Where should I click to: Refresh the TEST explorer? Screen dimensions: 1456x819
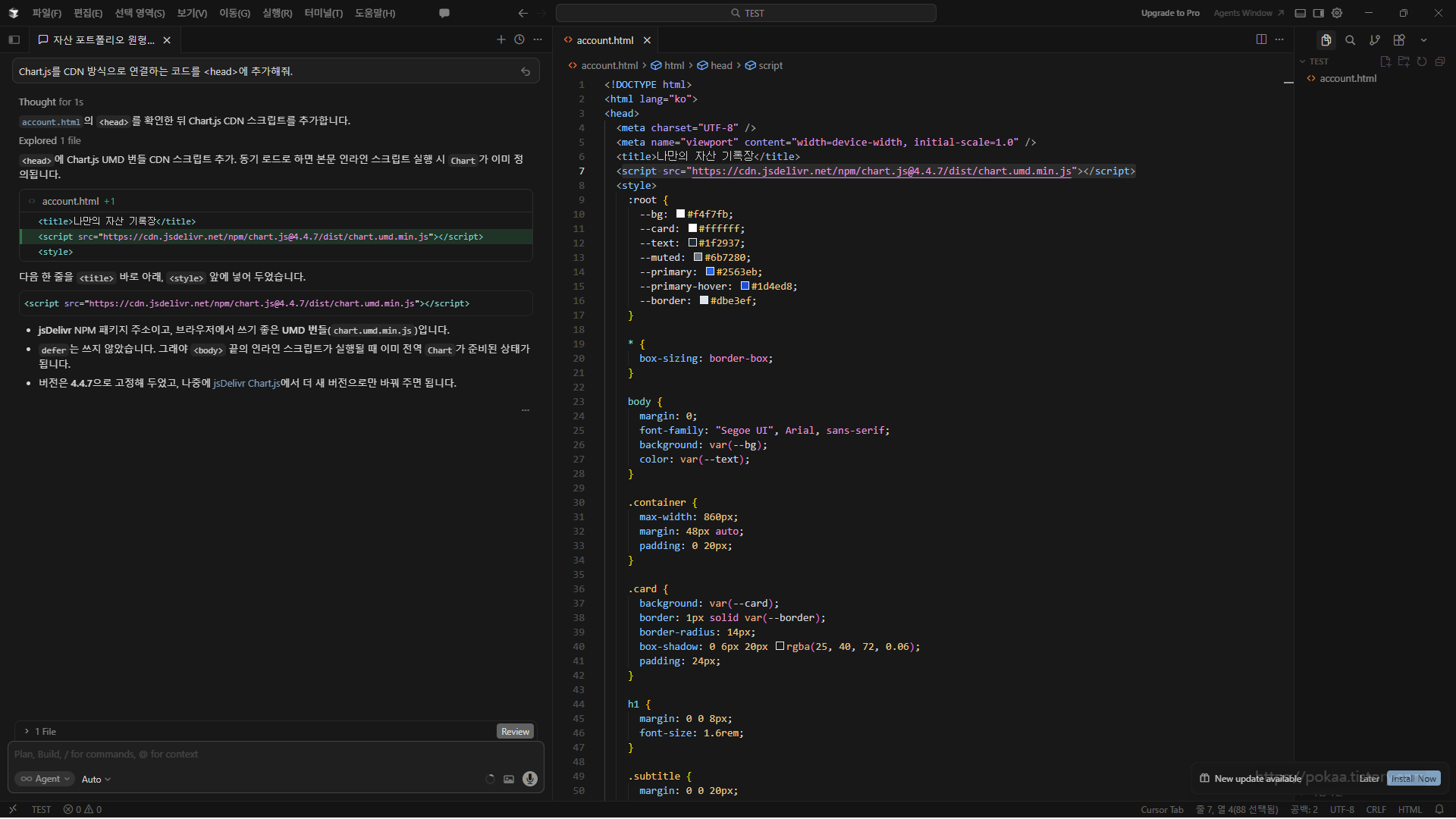[1422, 61]
